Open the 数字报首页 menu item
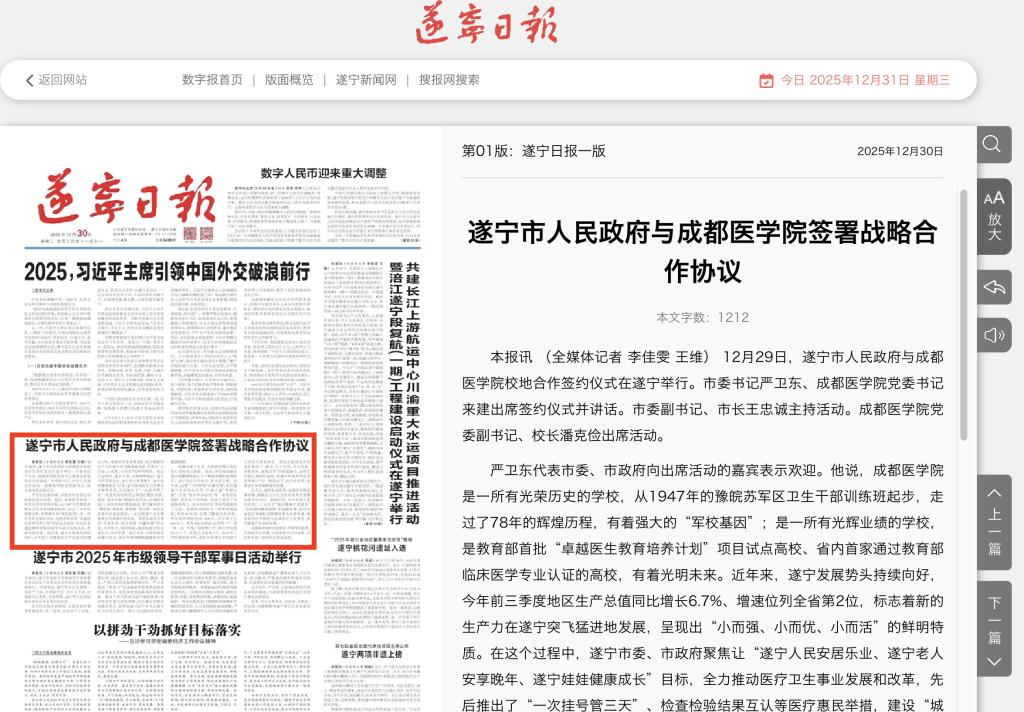The height and width of the screenshot is (712, 1024). coord(212,80)
